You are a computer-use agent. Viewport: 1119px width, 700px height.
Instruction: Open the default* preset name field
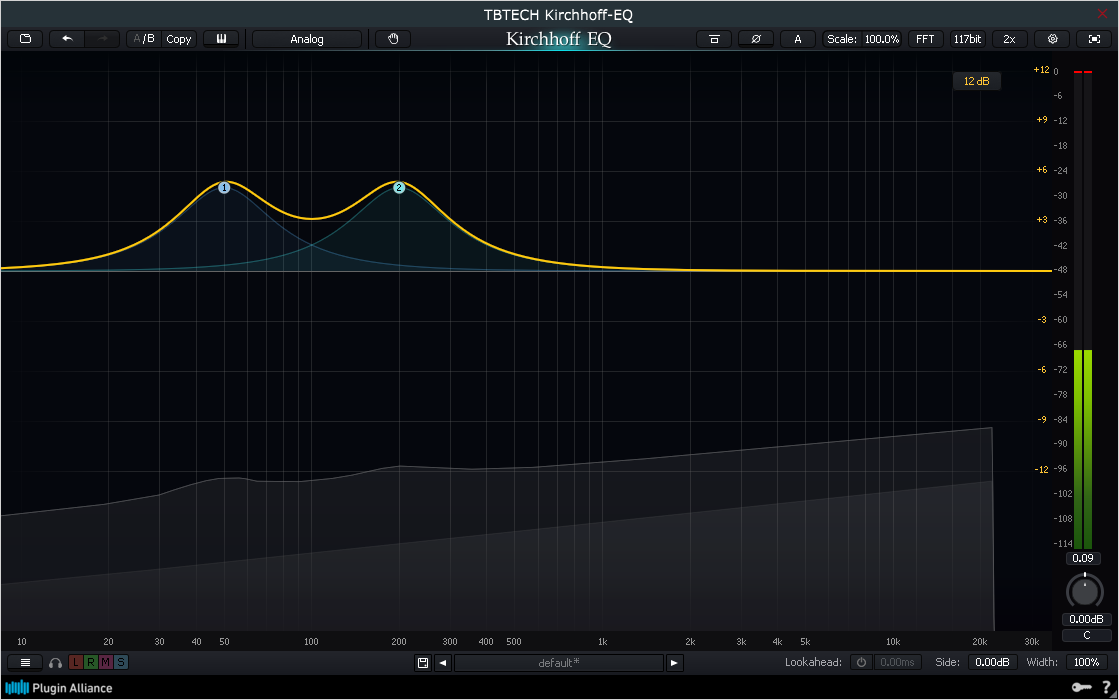(x=559, y=663)
